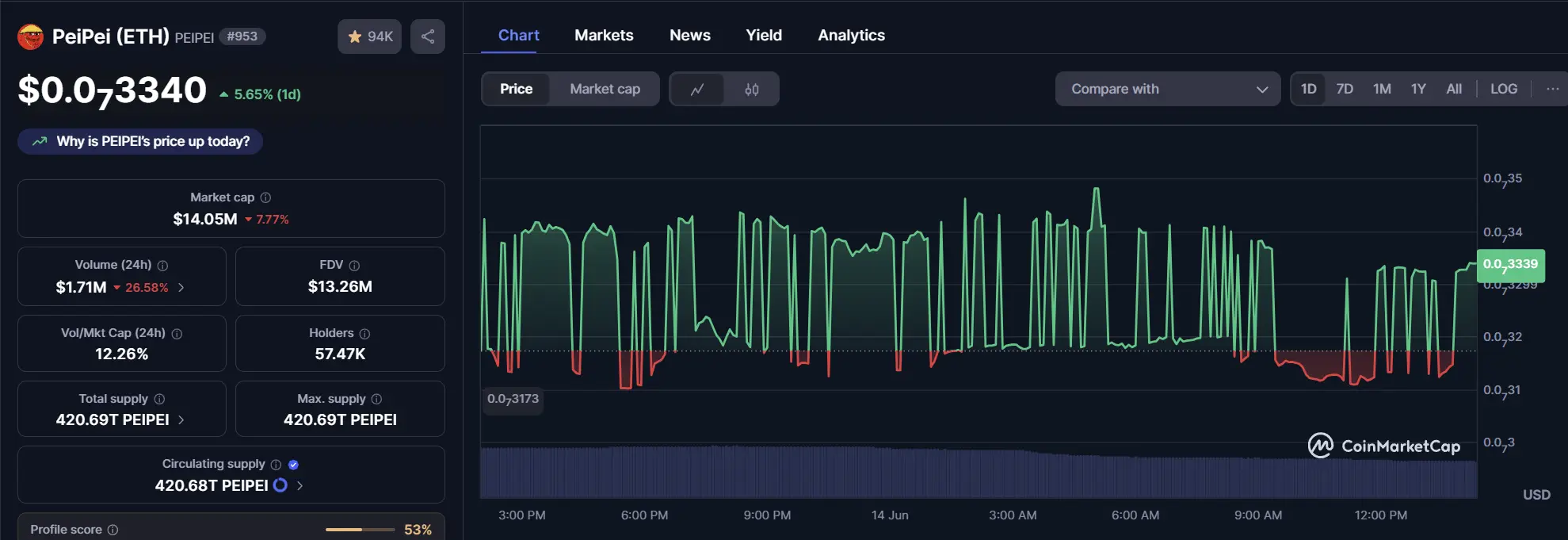The height and width of the screenshot is (540, 1568).
Task: Click the 53% profile score value
Action: pos(418,530)
